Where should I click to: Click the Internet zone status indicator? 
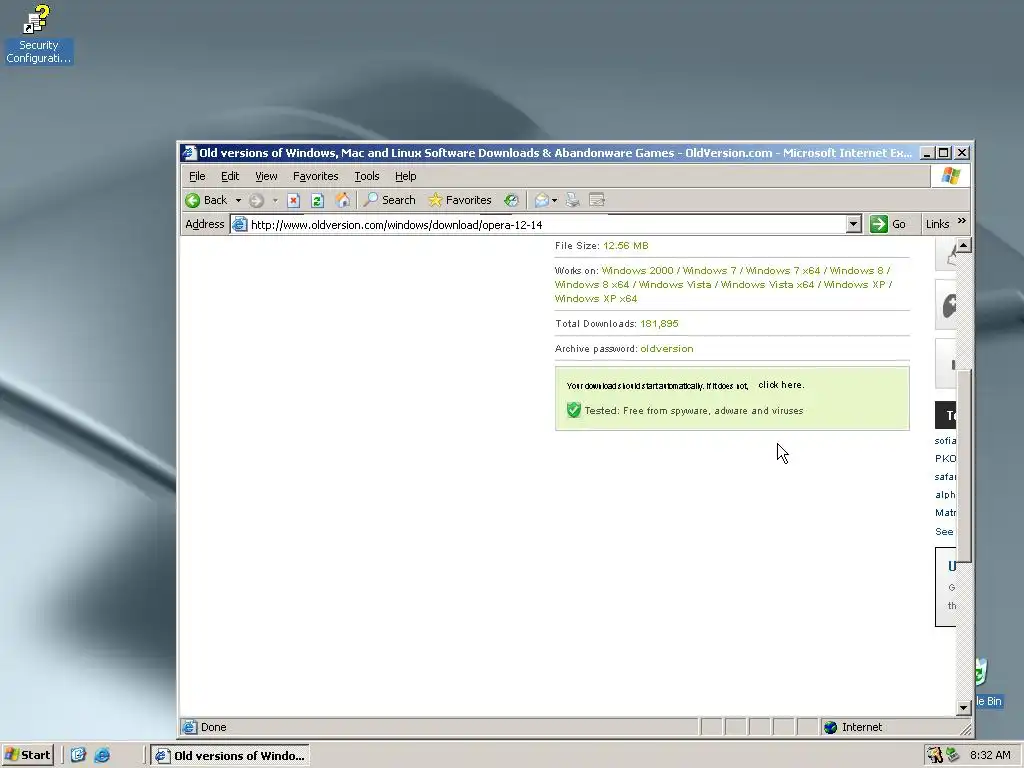(853, 727)
